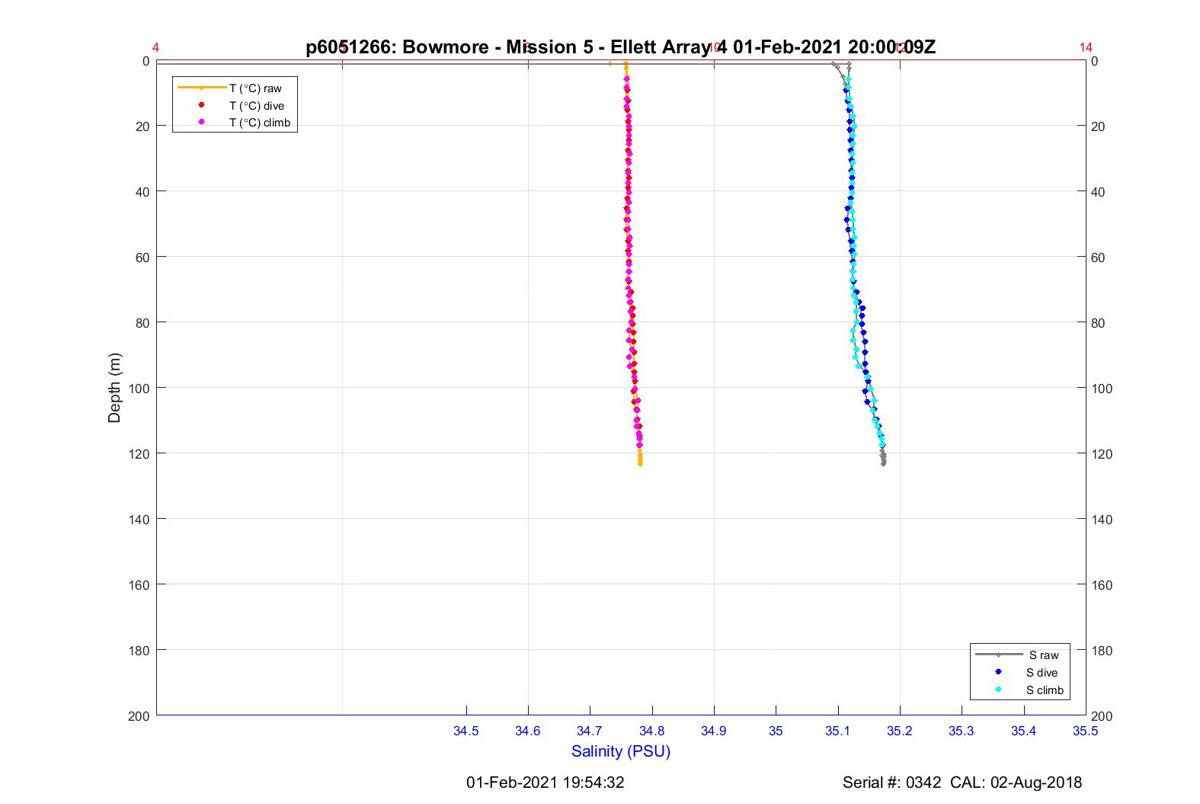Screen dimensions: 1200x804
Task: Click the 34.9 salinity tick label
Action: point(714,731)
